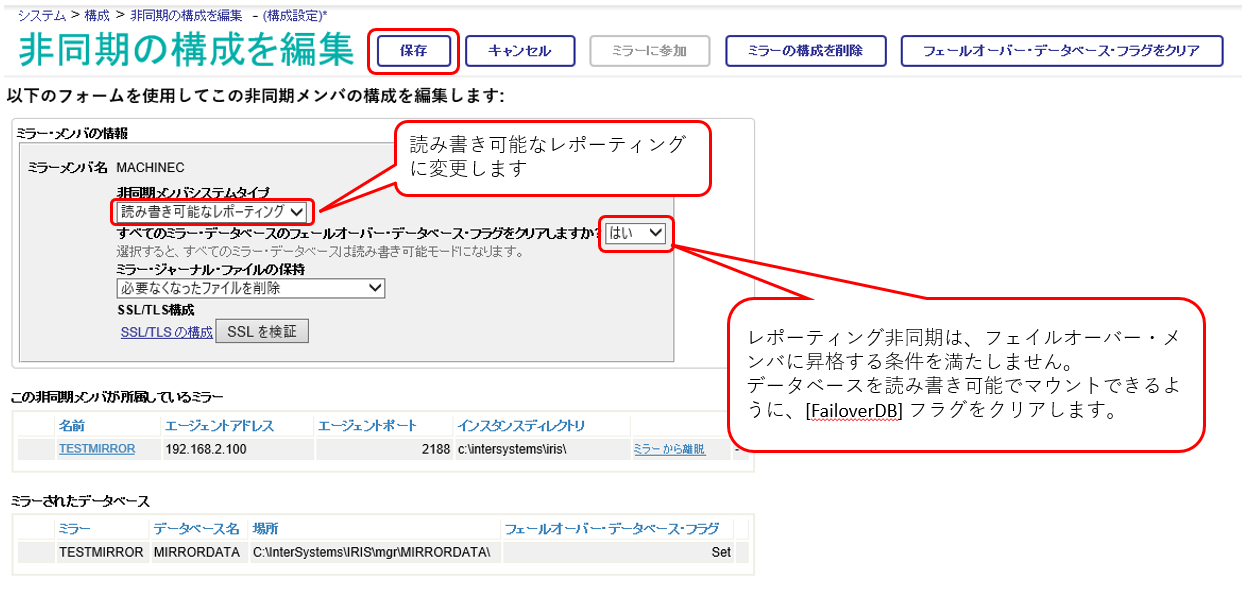Click the 名前 column header

72,426
